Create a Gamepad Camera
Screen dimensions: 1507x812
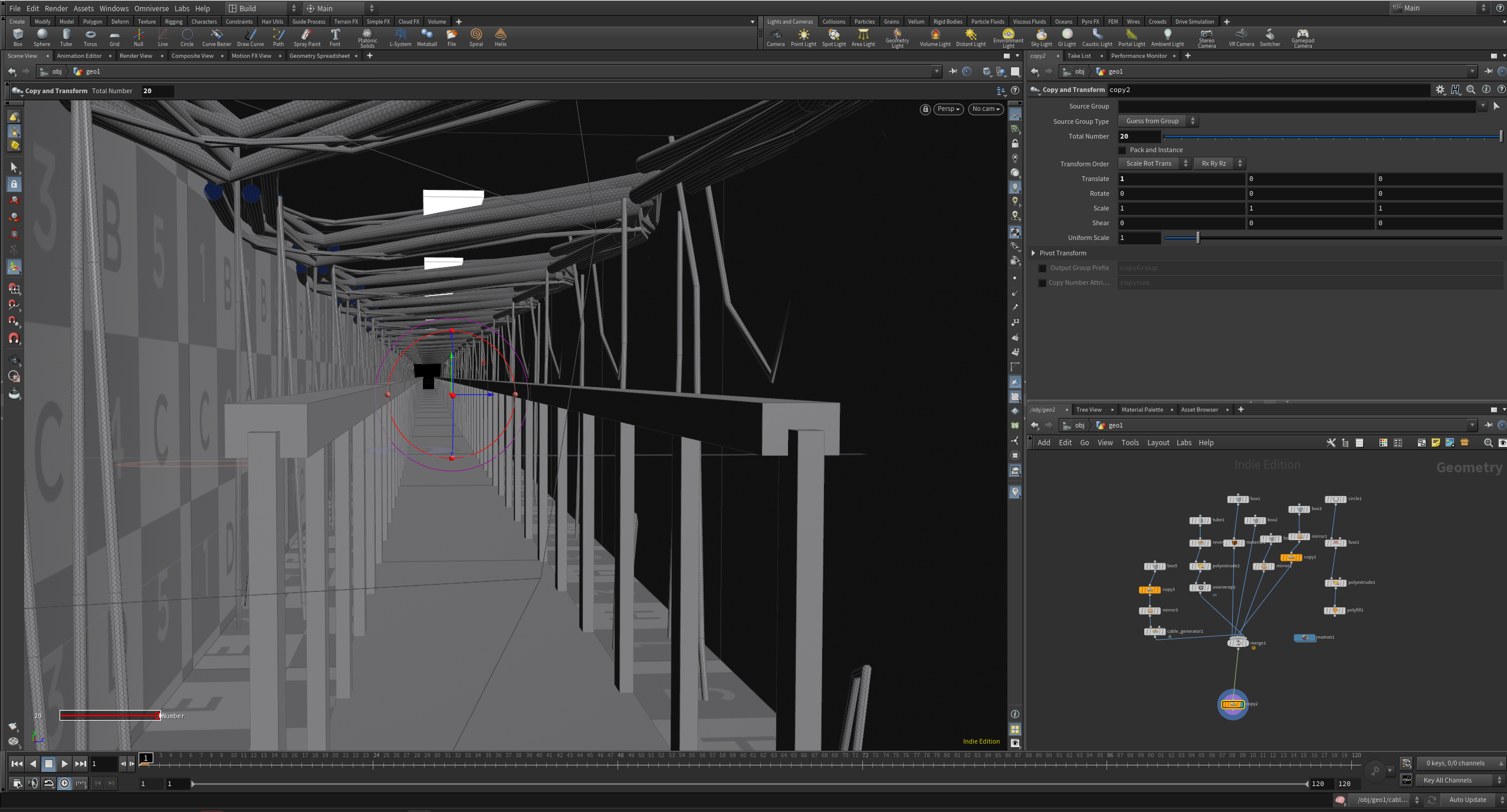1303,38
